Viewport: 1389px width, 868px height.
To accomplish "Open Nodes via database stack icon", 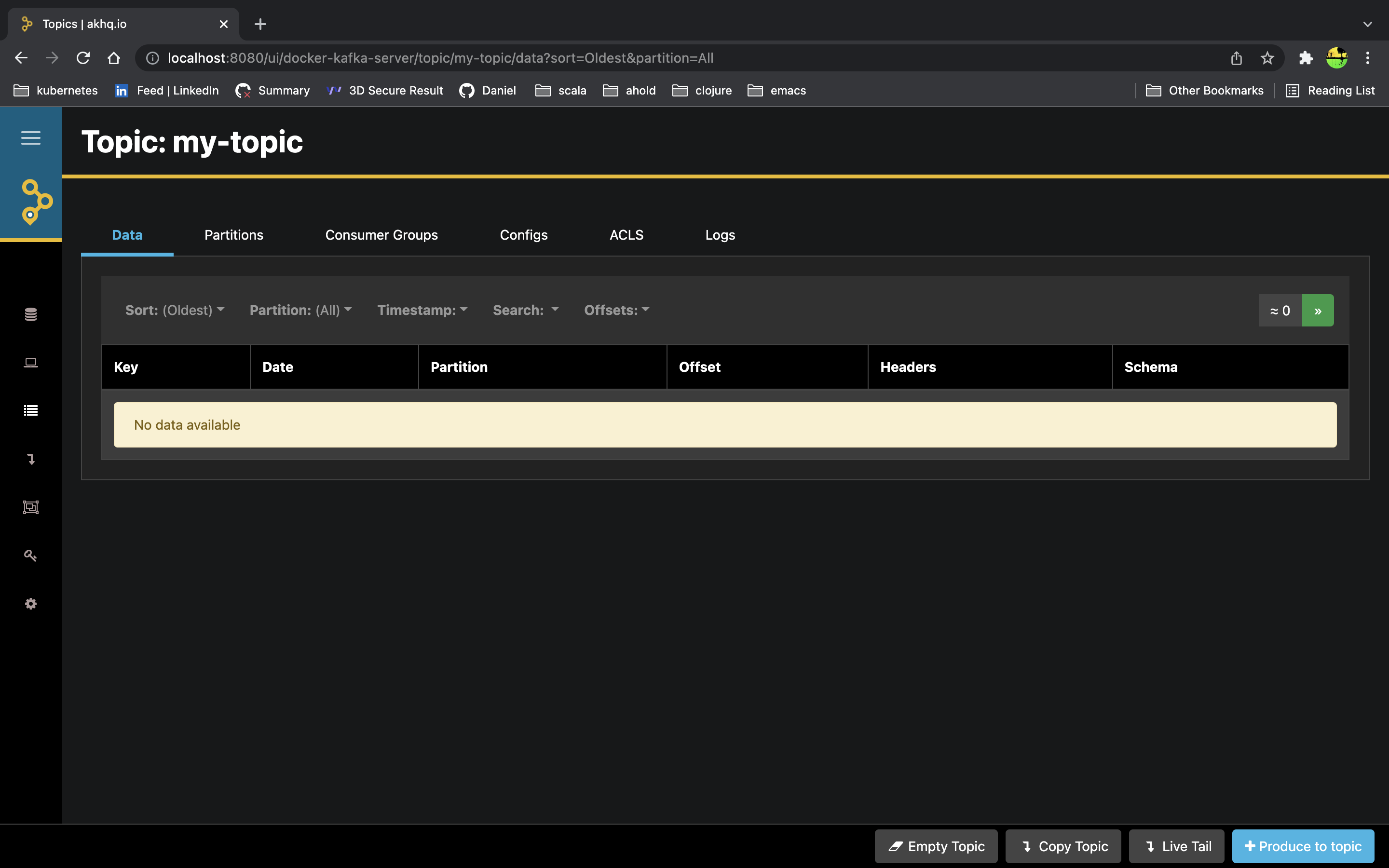I will tap(30, 314).
